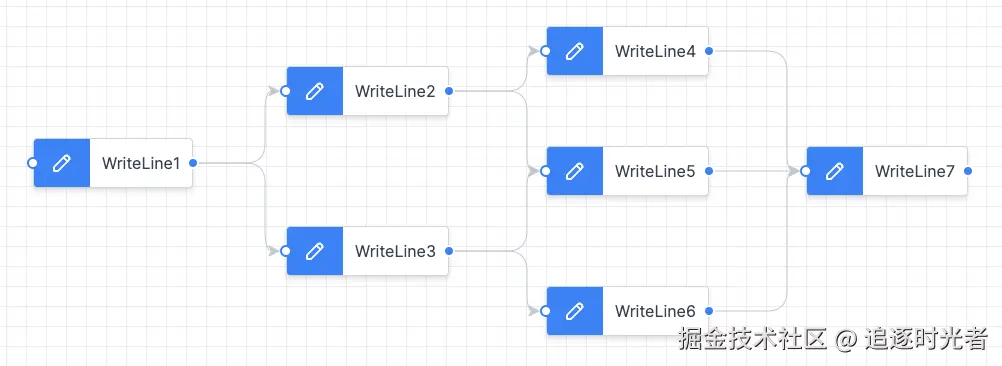Select the WriteLine5 activity label

tap(655, 171)
